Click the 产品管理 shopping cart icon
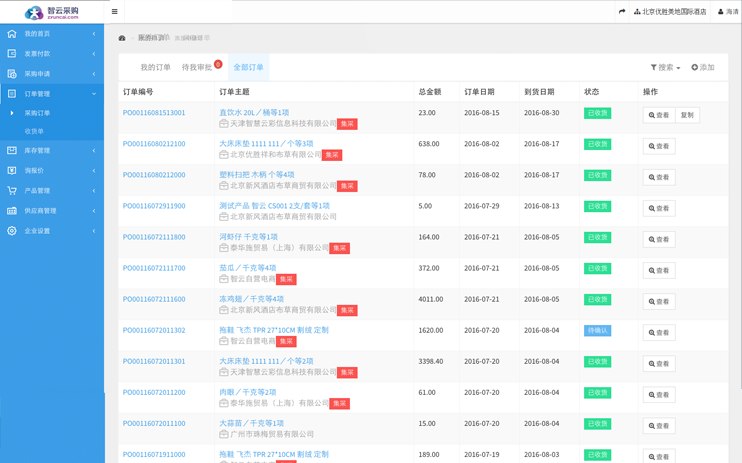 (x=12, y=191)
